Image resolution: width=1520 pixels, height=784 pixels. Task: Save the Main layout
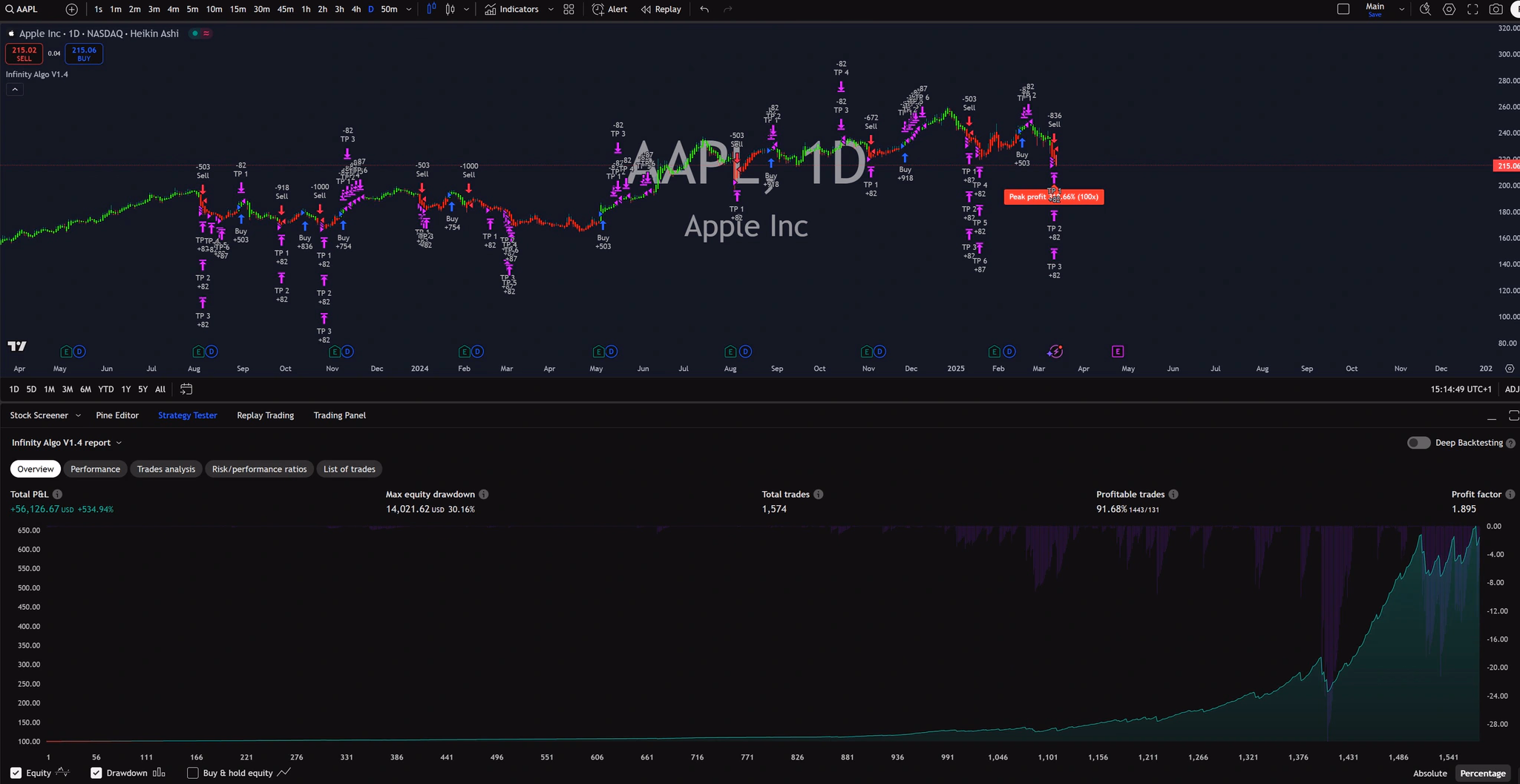1375,14
